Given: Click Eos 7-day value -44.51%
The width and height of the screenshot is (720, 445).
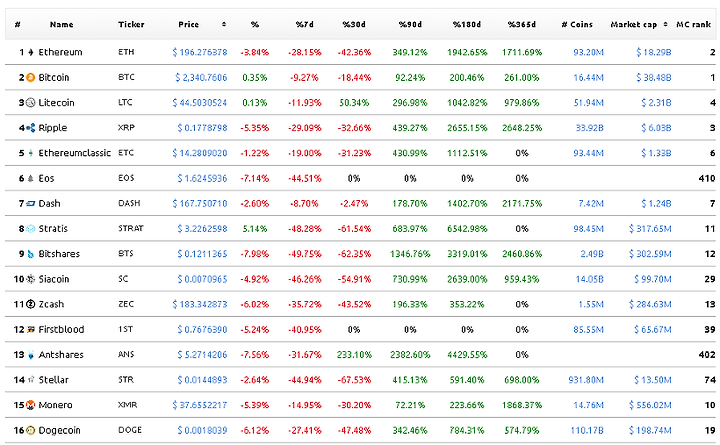Looking at the screenshot, I should tap(304, 178).
